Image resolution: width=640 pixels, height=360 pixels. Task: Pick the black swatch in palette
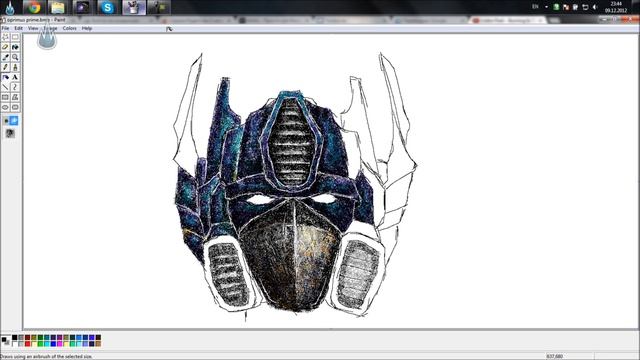pos(15,338)
